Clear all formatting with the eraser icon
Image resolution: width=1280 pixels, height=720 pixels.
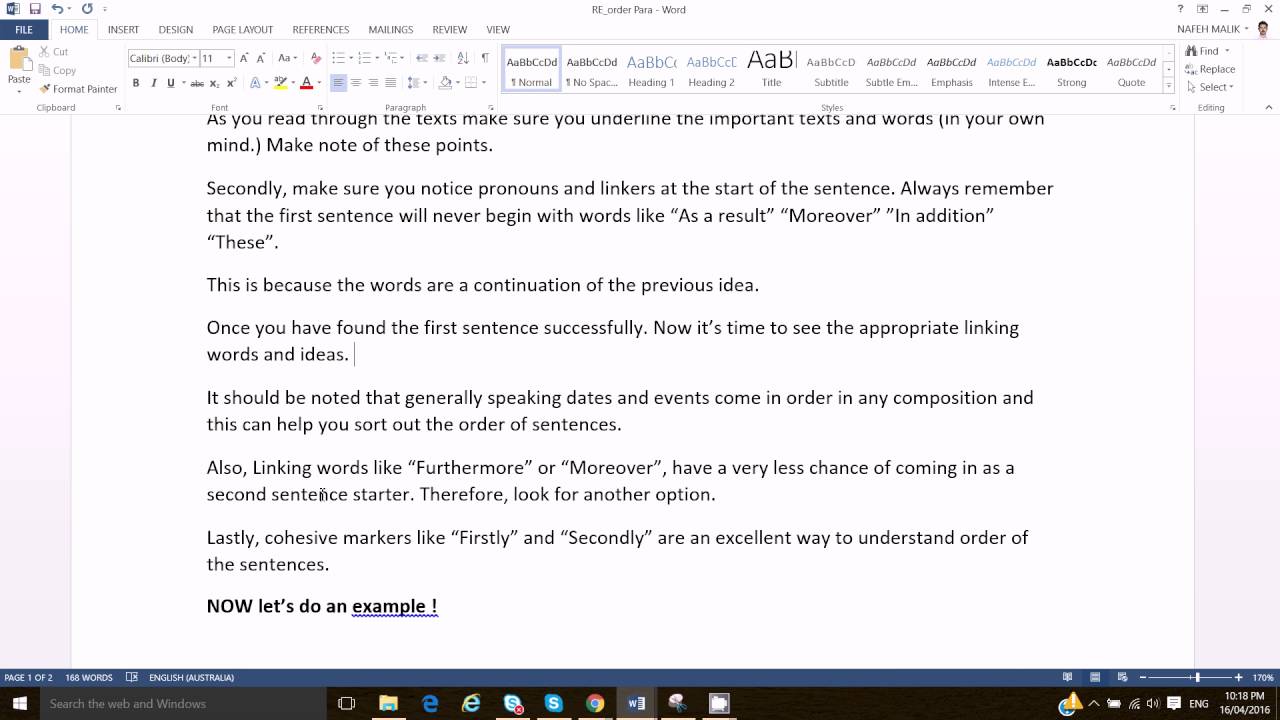[x=316, y=58]
